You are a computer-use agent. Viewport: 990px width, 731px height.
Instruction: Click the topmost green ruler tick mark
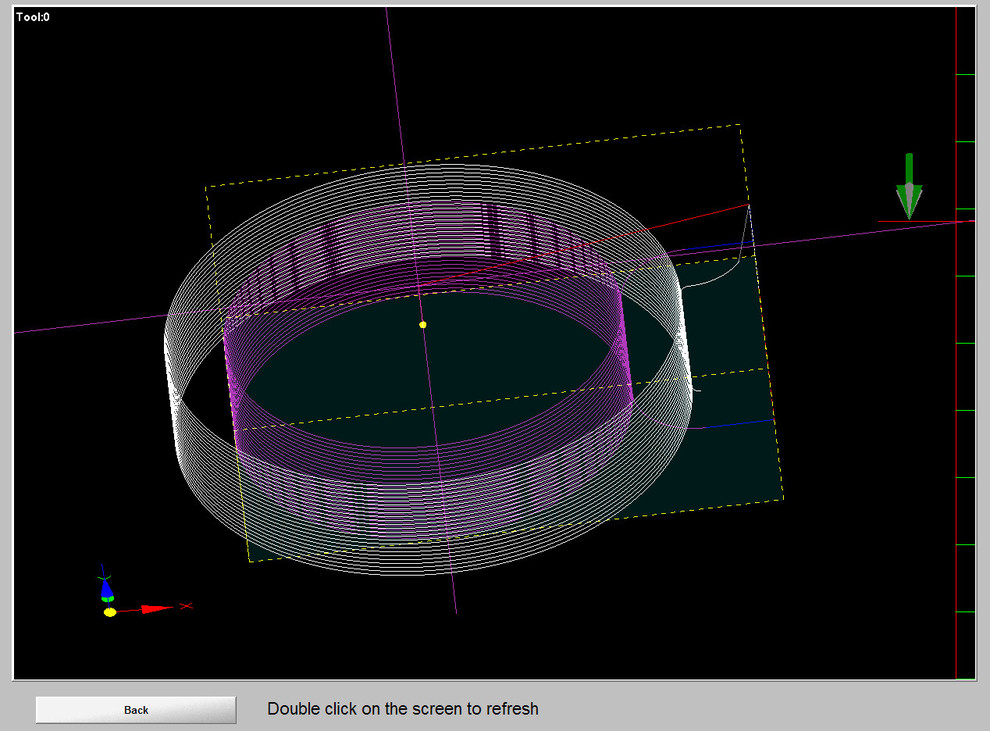pyautogui.click(x=966, y=74)
